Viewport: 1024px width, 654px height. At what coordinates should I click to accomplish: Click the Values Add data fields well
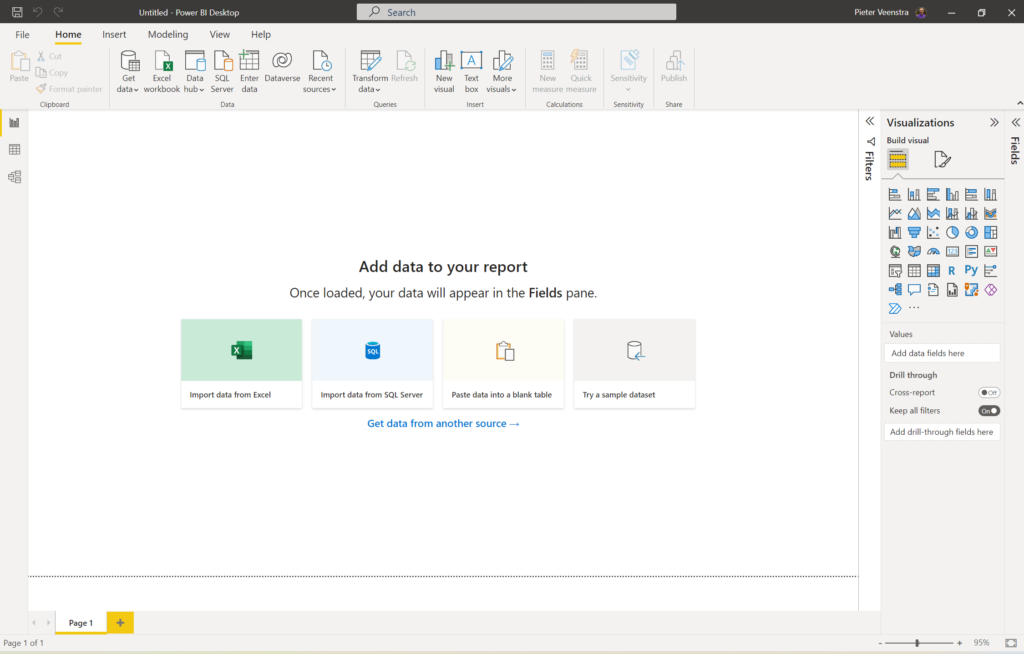click(942, 353)
